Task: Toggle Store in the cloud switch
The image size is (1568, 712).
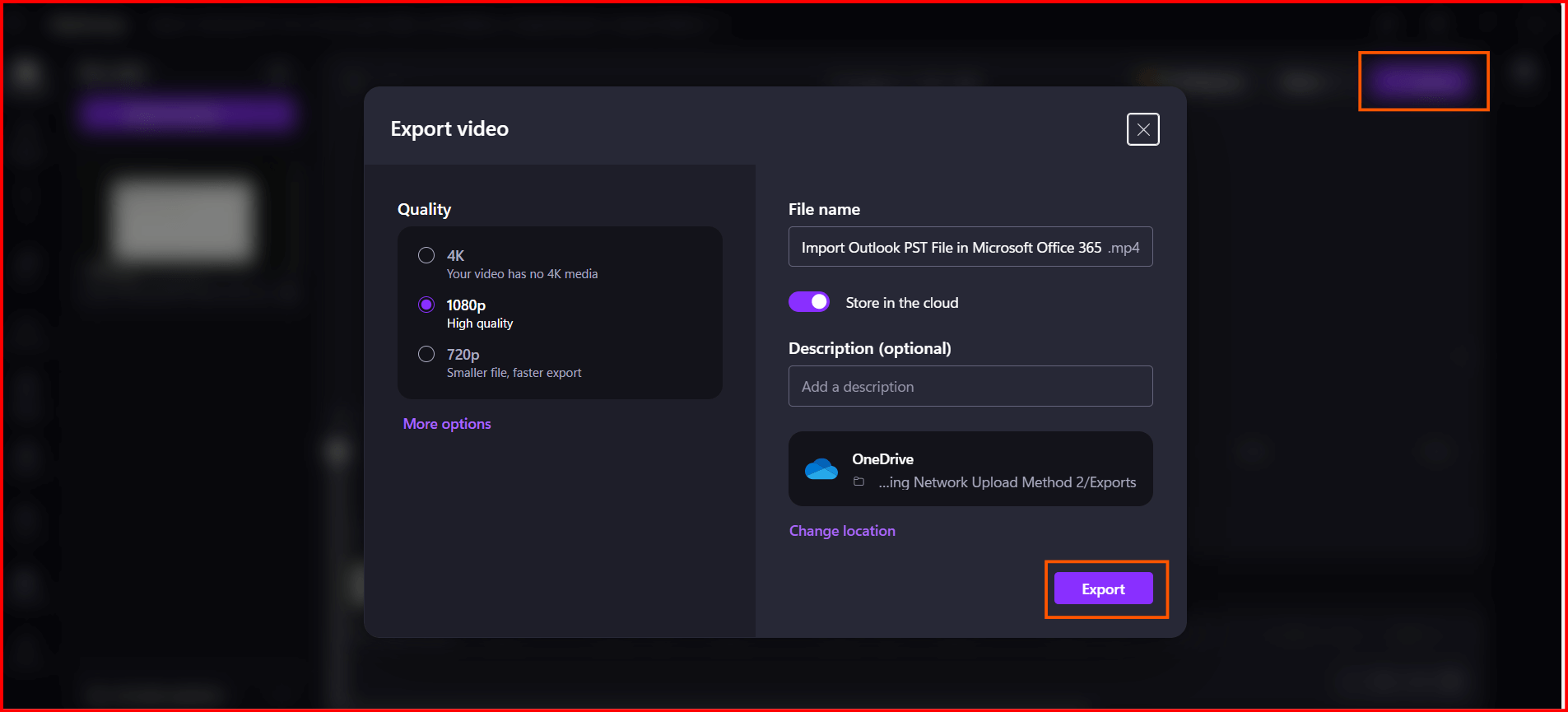Action: point(809,302)
